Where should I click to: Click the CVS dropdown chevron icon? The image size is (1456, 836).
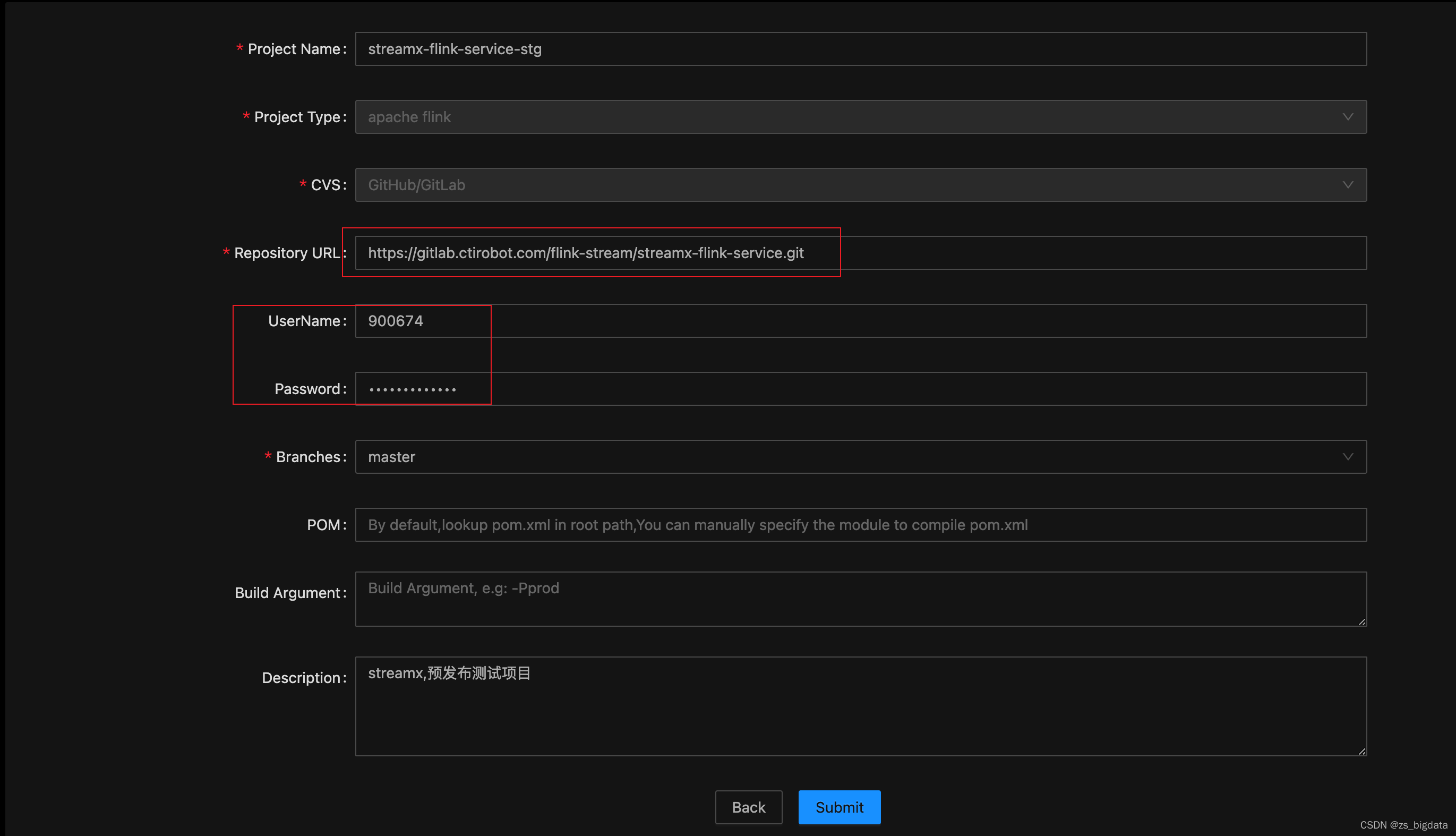[x=1347, y=185]
